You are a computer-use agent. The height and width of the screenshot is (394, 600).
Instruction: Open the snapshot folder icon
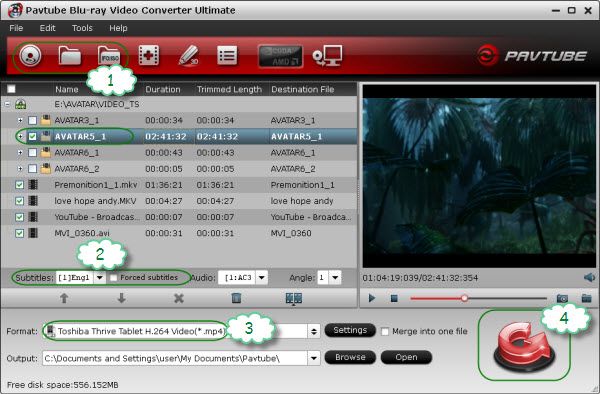[586, 298]
